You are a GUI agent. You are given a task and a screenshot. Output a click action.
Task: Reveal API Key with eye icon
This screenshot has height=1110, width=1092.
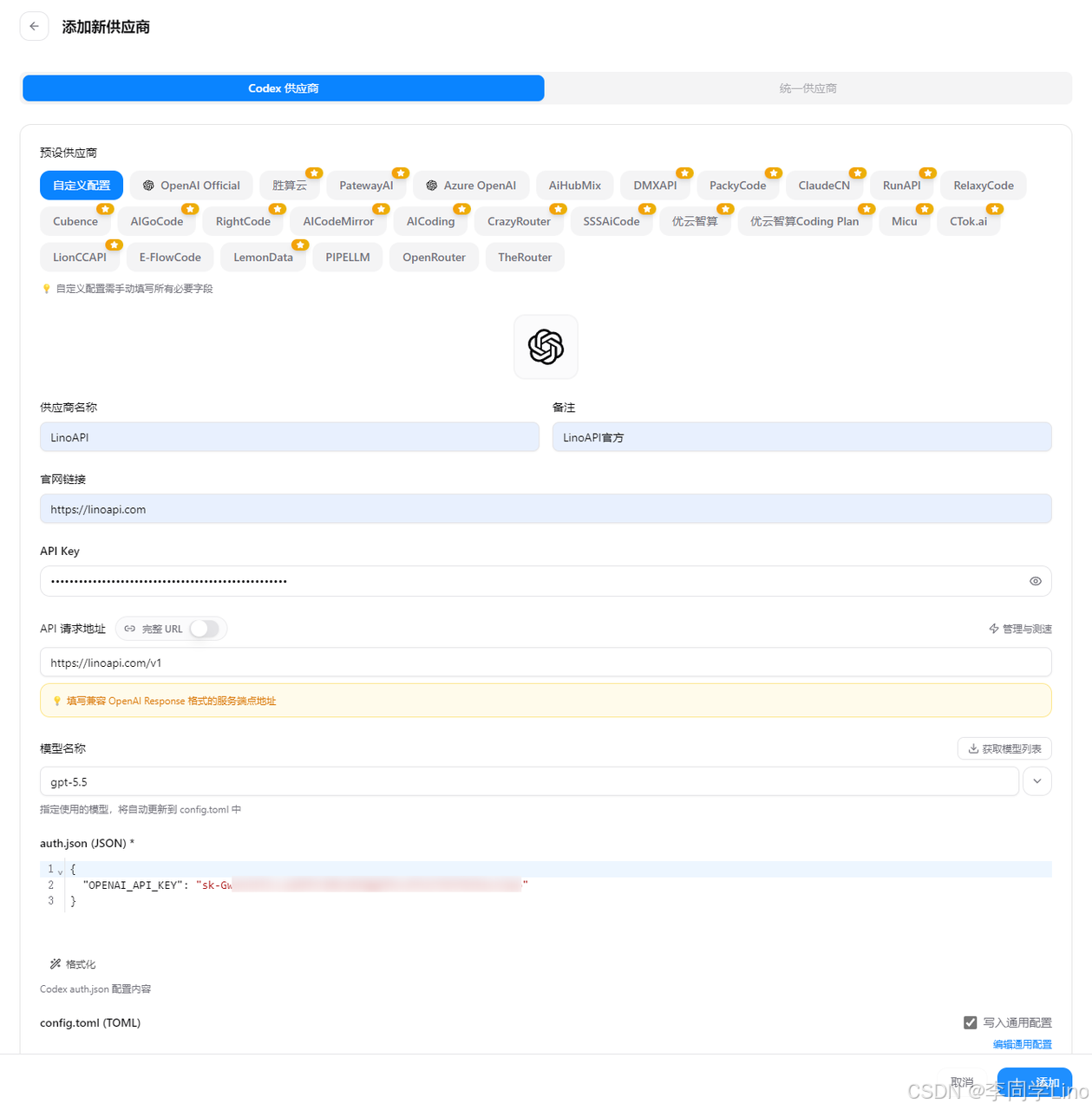pyautogui.click(x=1035, y=581)
